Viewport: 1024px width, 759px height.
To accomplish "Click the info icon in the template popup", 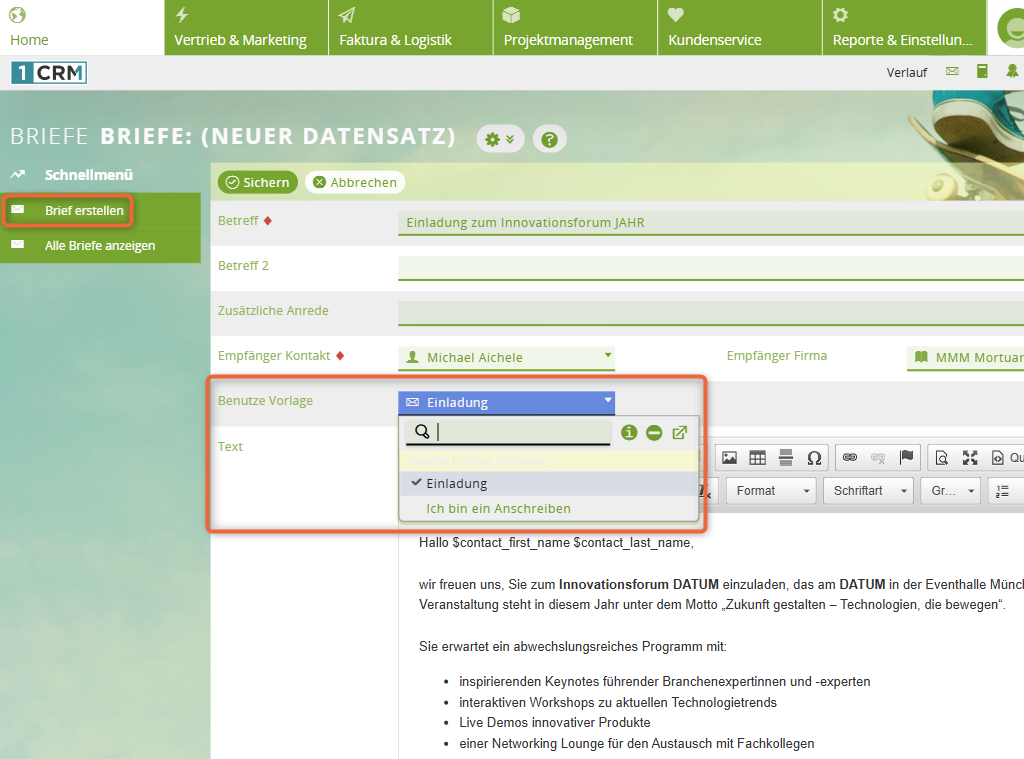I will 629,432.
